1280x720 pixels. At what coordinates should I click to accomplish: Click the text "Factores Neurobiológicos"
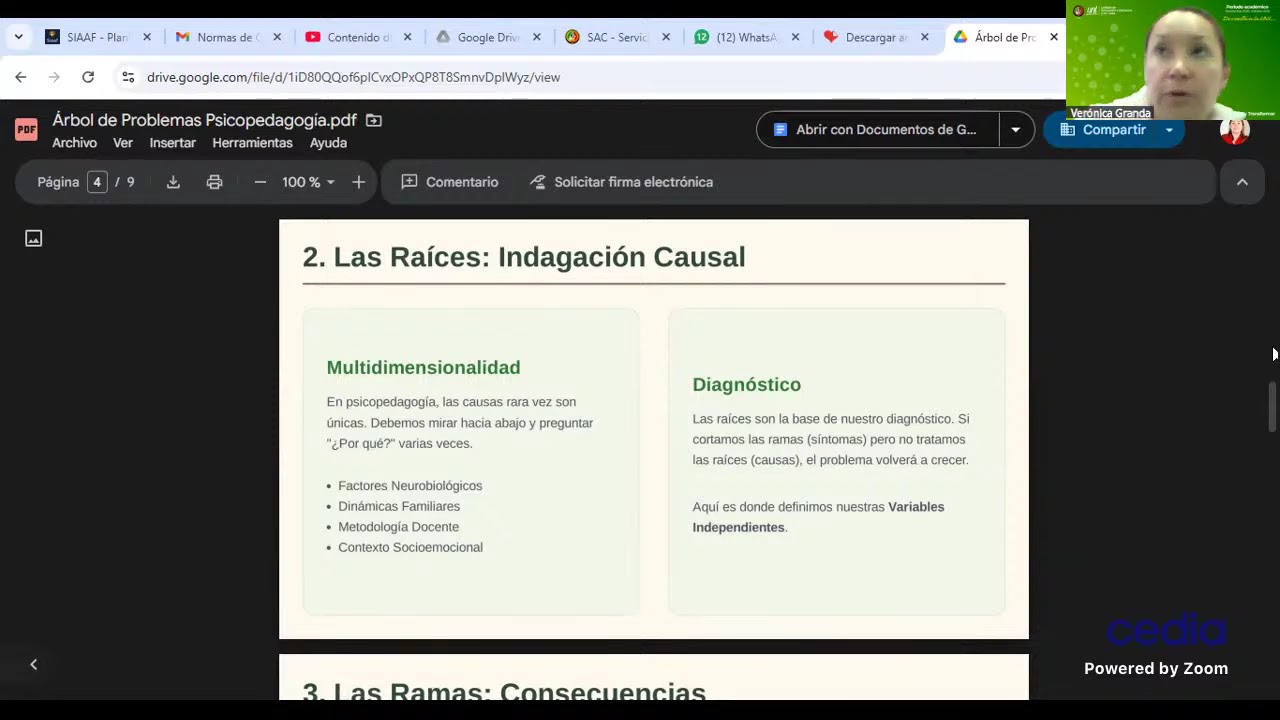410,486
